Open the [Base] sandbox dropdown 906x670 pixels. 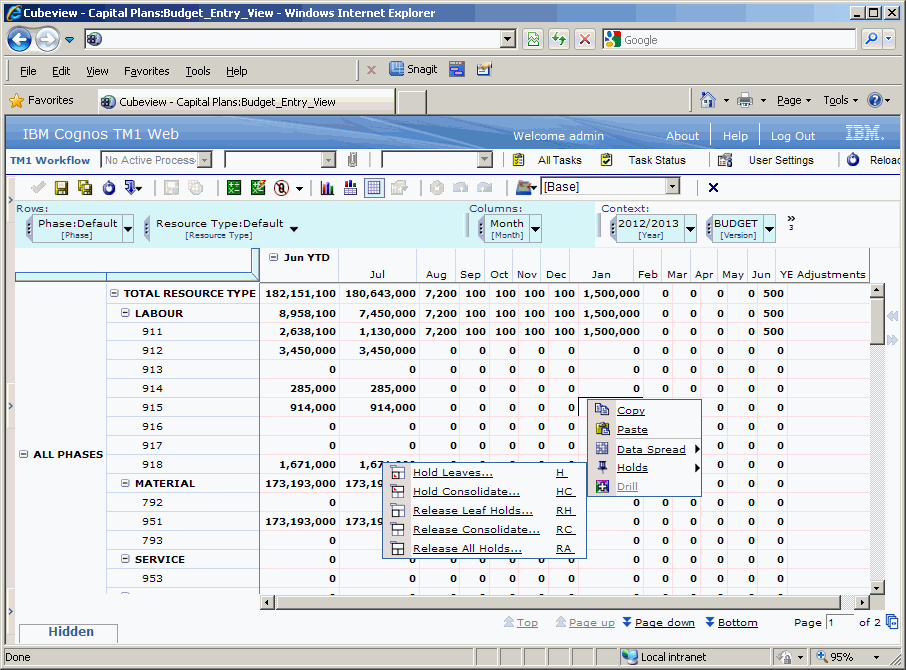tap(672, 187)
